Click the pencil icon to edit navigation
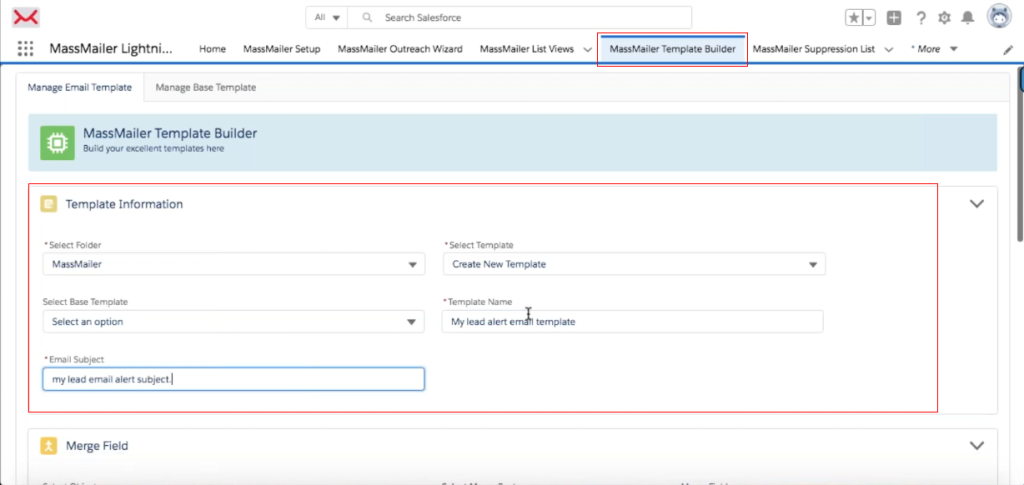The height and width of the screenshot is (485, 1024). click(x=1008, y=49)
